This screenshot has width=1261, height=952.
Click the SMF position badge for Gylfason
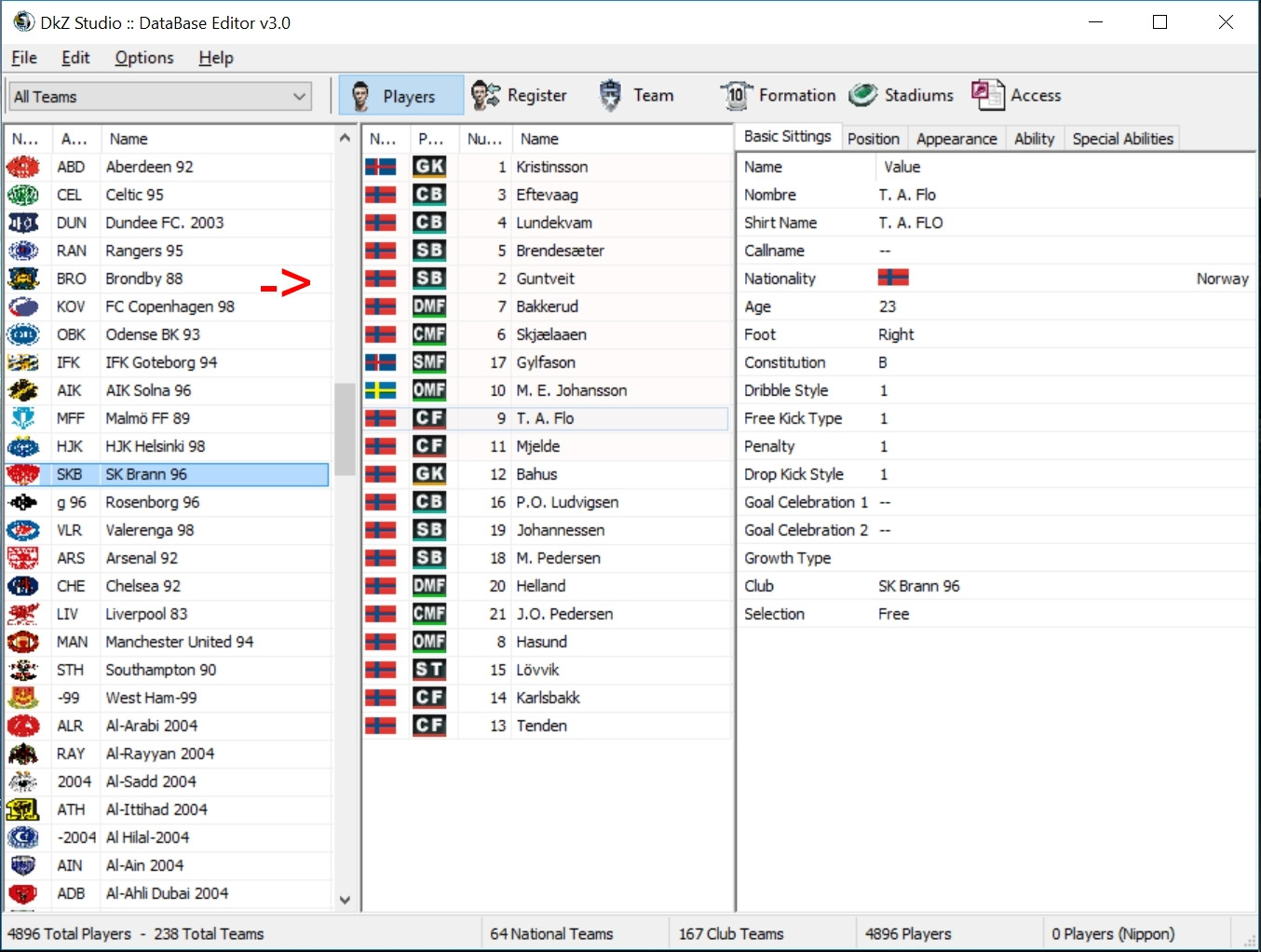click(429, 362)
